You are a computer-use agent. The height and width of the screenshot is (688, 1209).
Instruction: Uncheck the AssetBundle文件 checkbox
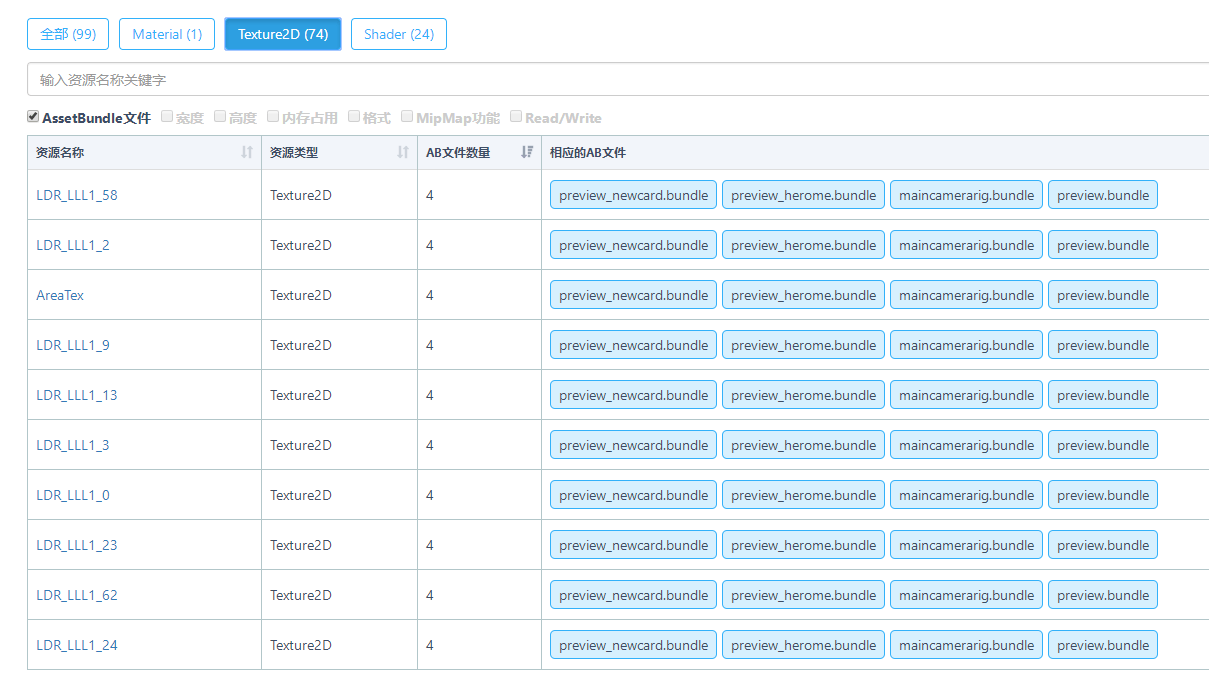(33, 117)
